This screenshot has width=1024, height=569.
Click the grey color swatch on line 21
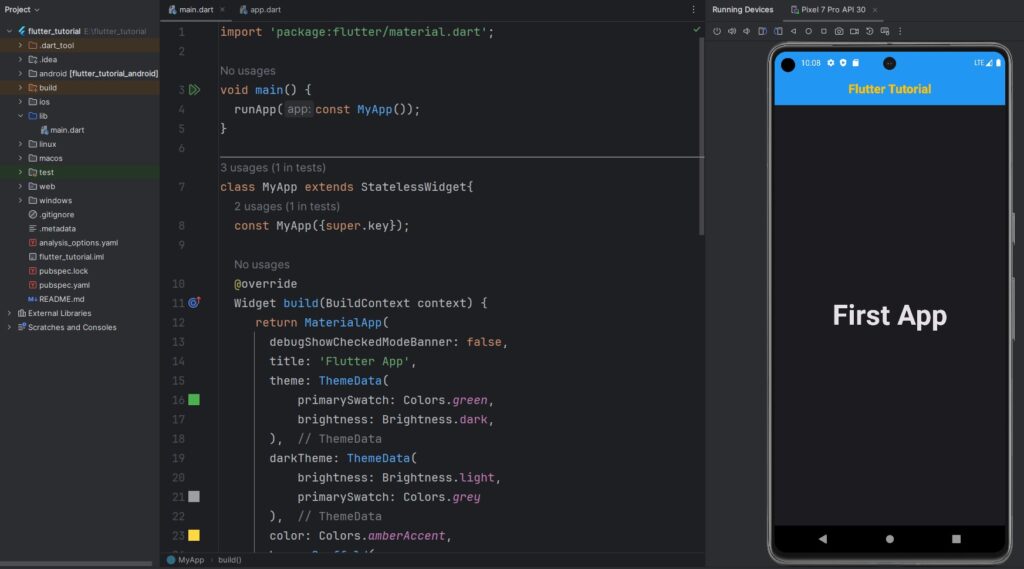point(194,496)
